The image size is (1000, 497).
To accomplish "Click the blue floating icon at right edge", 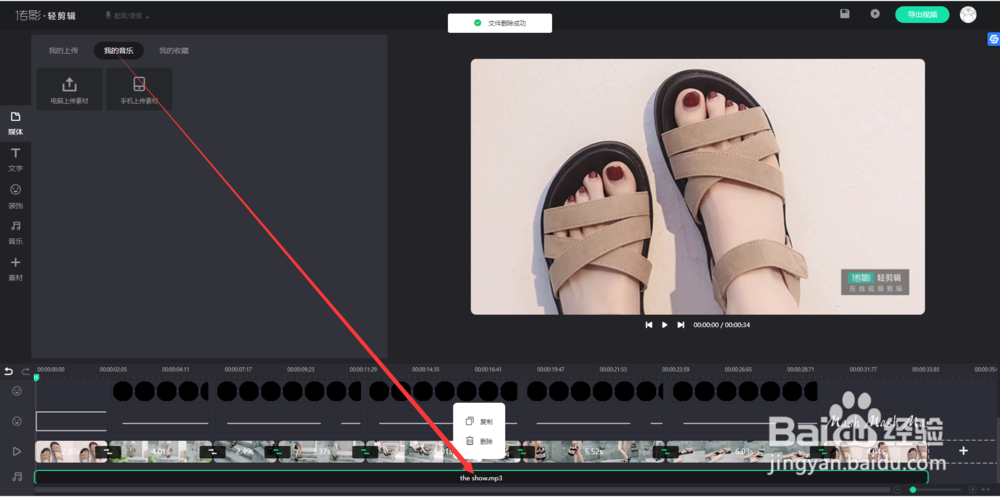I will click(994, 40).
